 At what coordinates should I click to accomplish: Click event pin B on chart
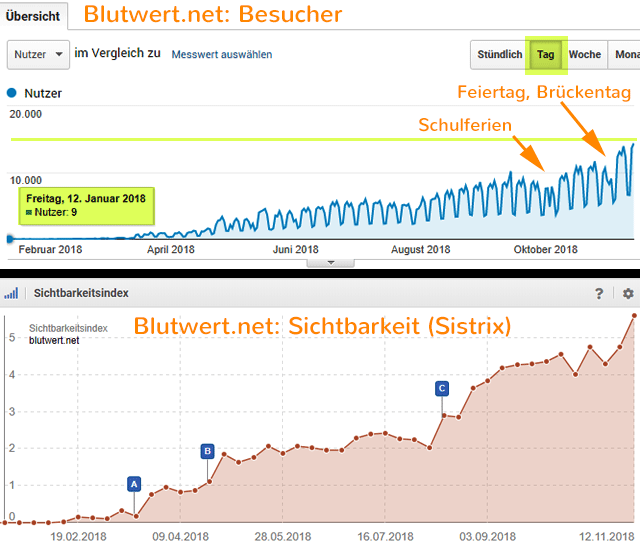click(207, 451)
